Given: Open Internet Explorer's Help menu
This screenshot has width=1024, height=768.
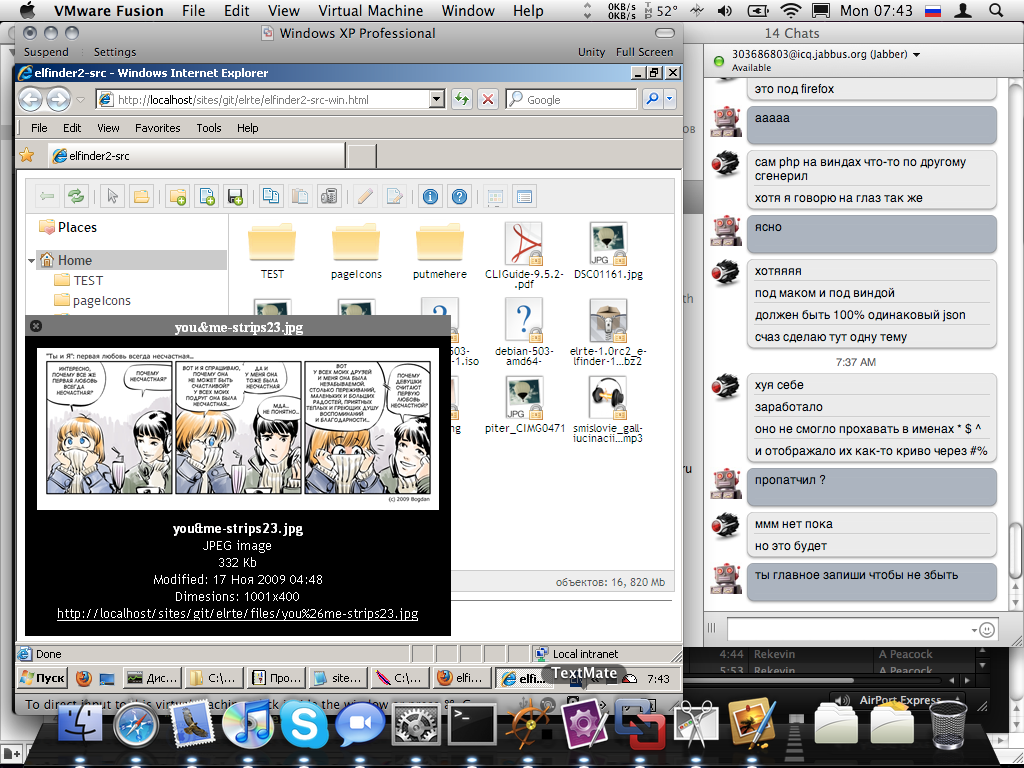Looking at the screenshot, I should tap(248, 128).
